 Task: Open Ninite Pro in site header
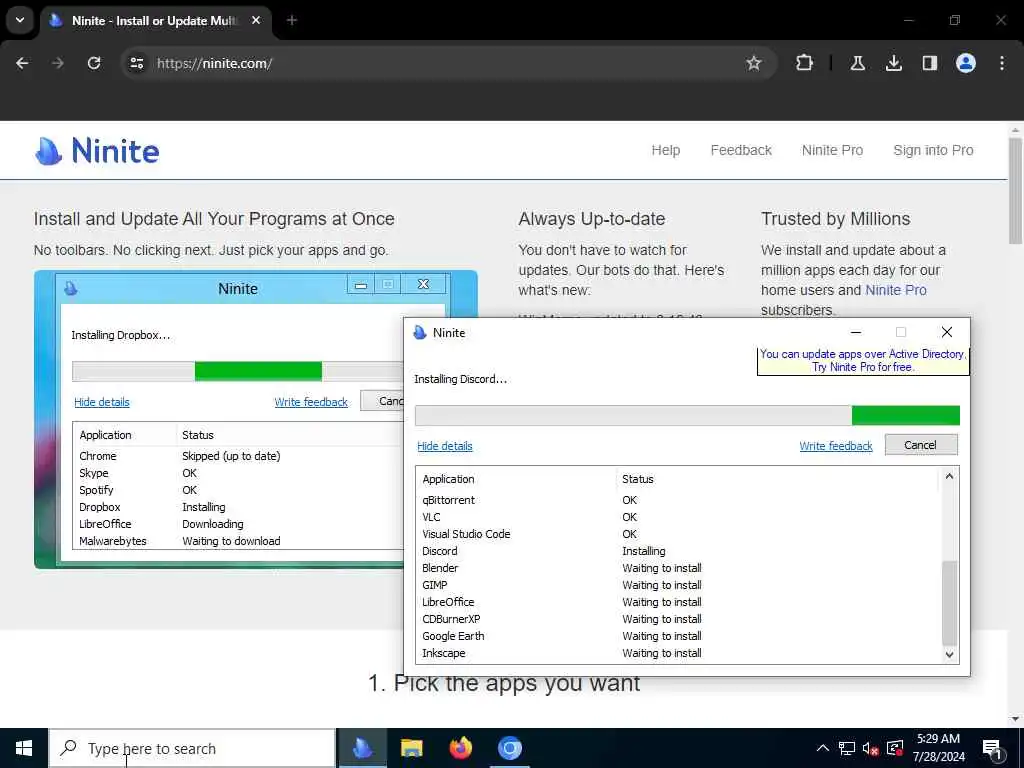coord(832,150)
